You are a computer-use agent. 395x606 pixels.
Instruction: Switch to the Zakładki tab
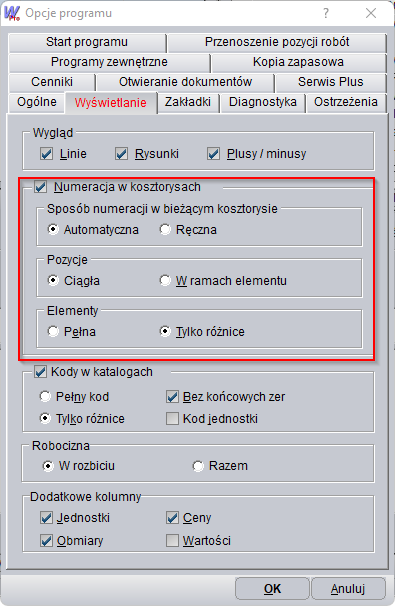188,102
